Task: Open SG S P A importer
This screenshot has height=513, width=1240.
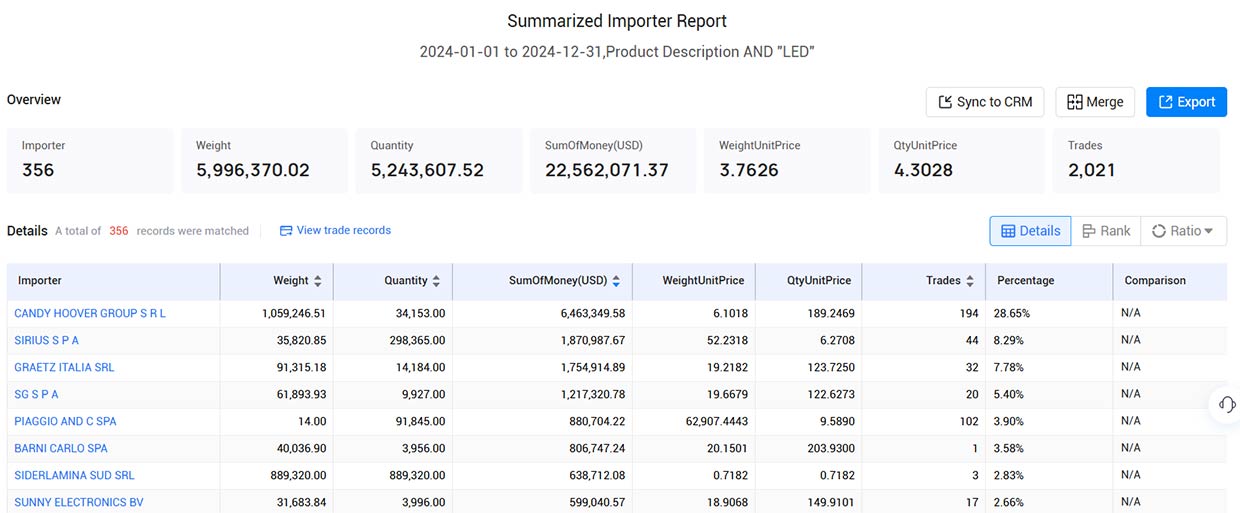Action: coord(36,394)
